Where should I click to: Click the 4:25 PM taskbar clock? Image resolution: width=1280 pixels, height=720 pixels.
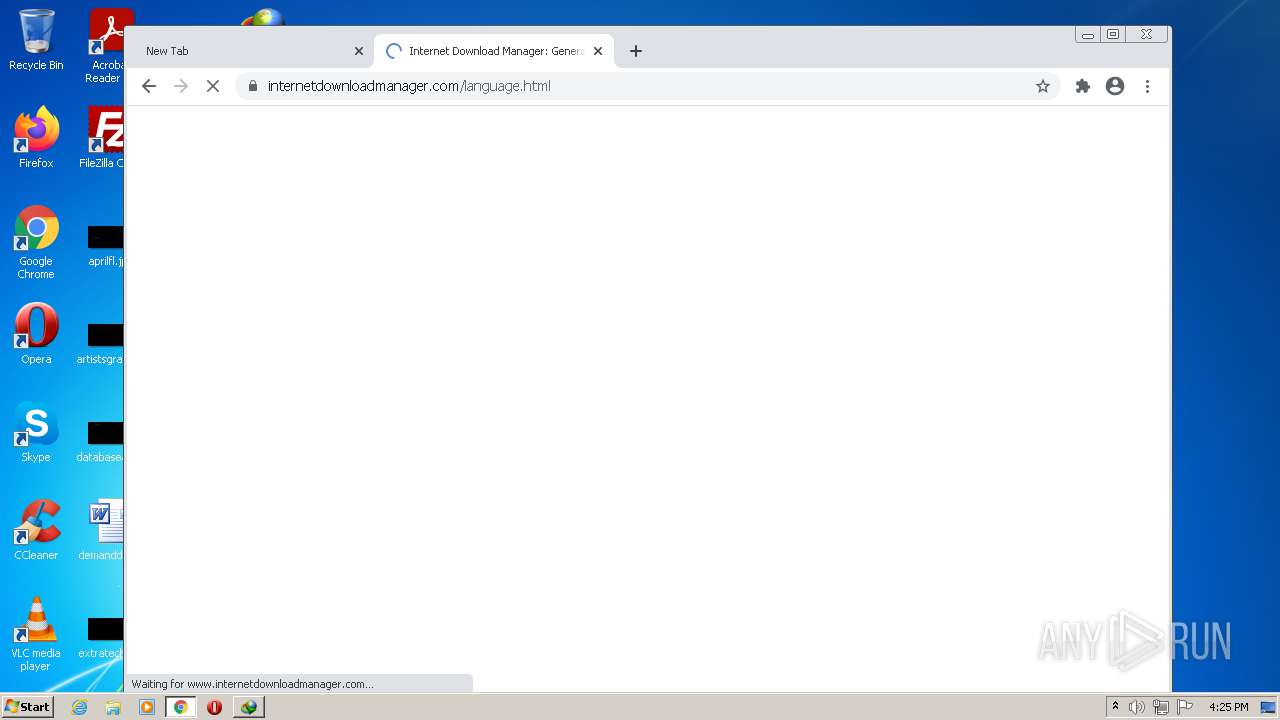1228,707
